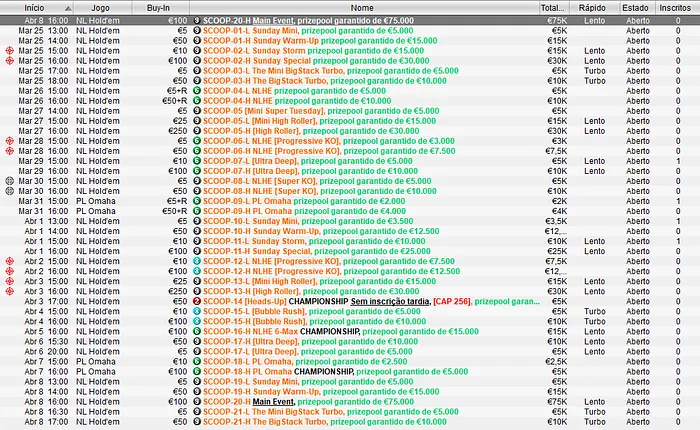The width and height of the screenshot is (700, 430).
Task: Select SCOOP-11-H Sunday Special €25.000 tournament
Action: [350, 251]
